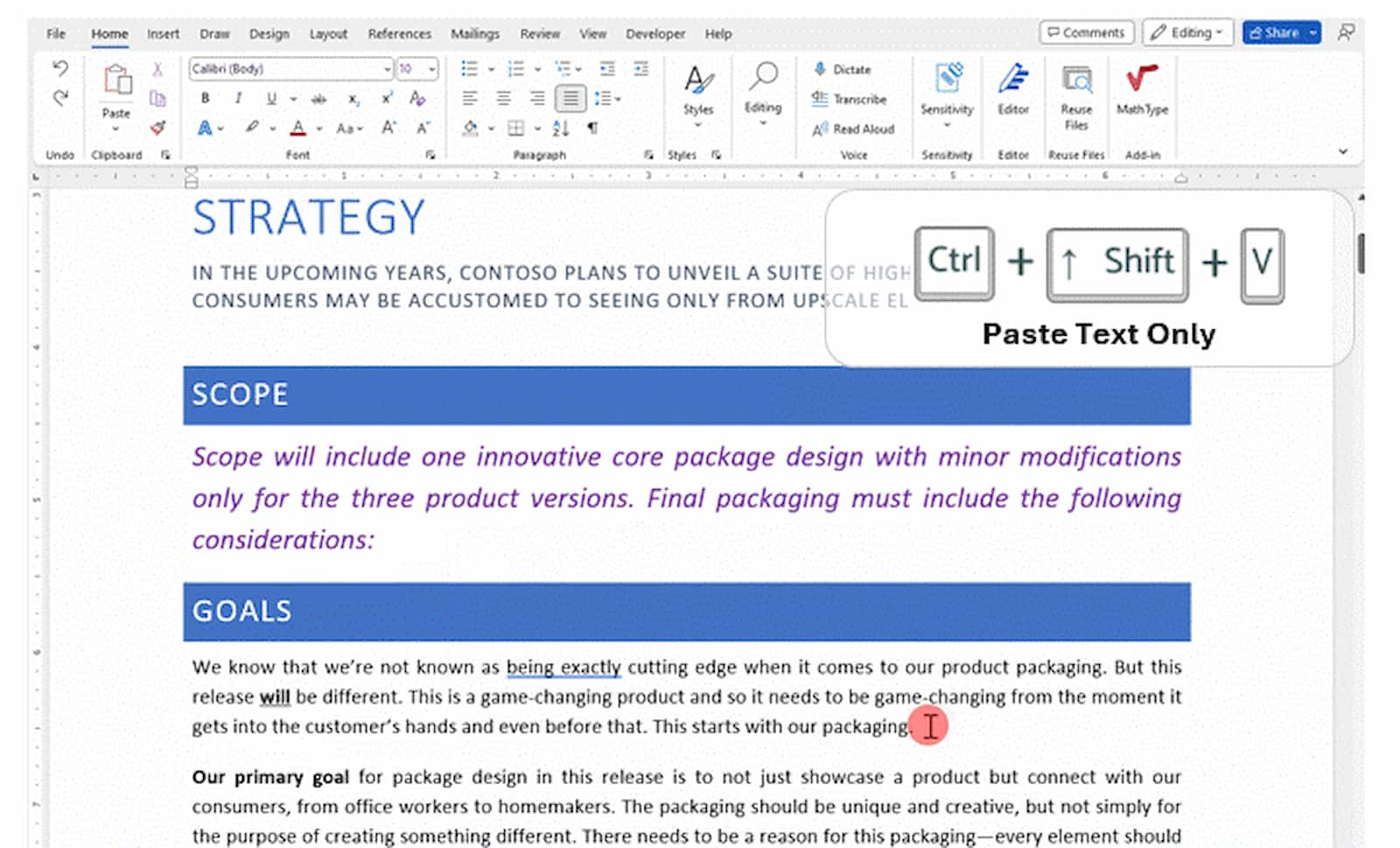
Task: Launch the MathType add-in
Action: pyautogui.click(x=1142, y=89)
